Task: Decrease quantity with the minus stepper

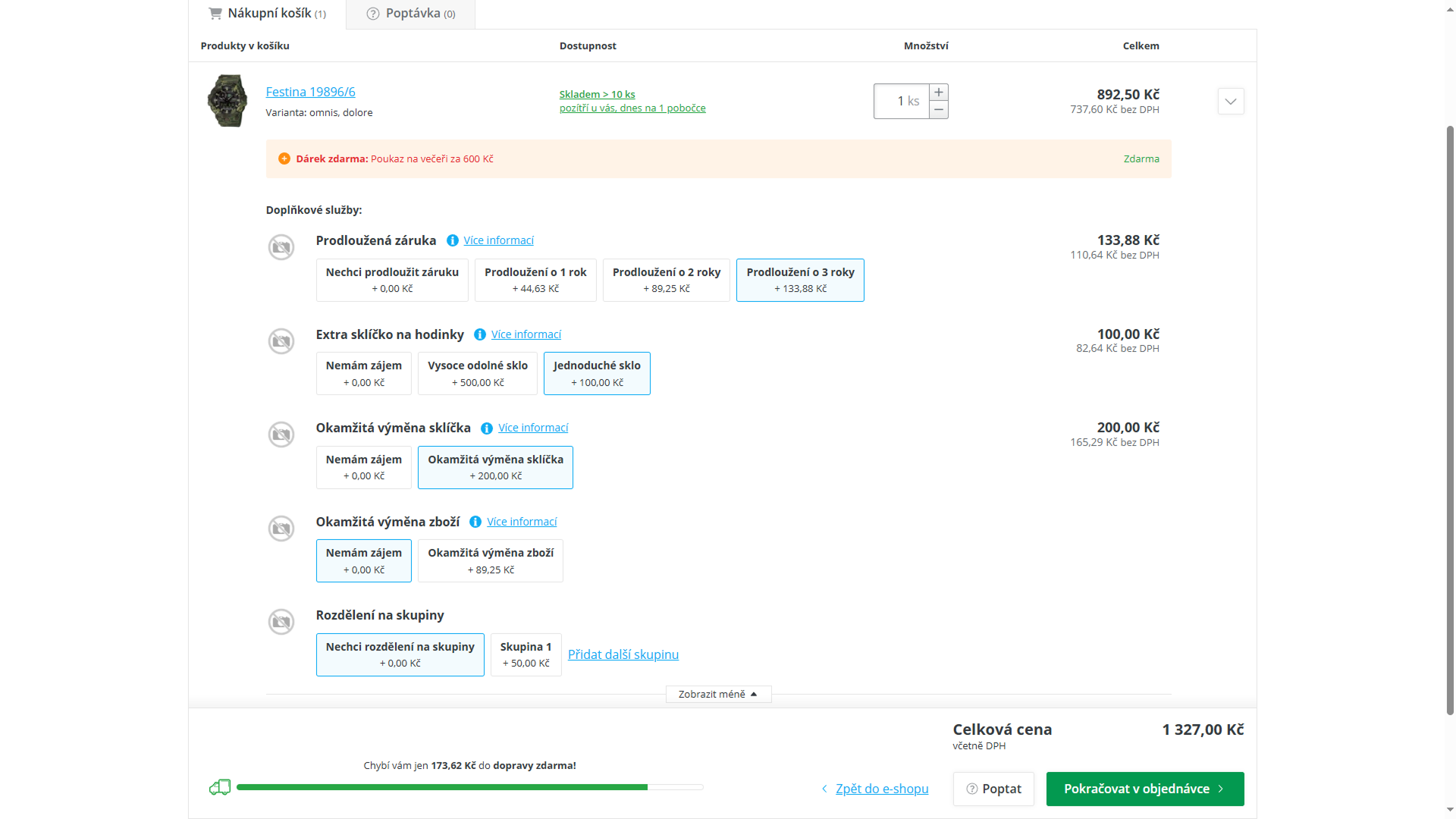Action: pyautogui.click(x=939, y=110)
